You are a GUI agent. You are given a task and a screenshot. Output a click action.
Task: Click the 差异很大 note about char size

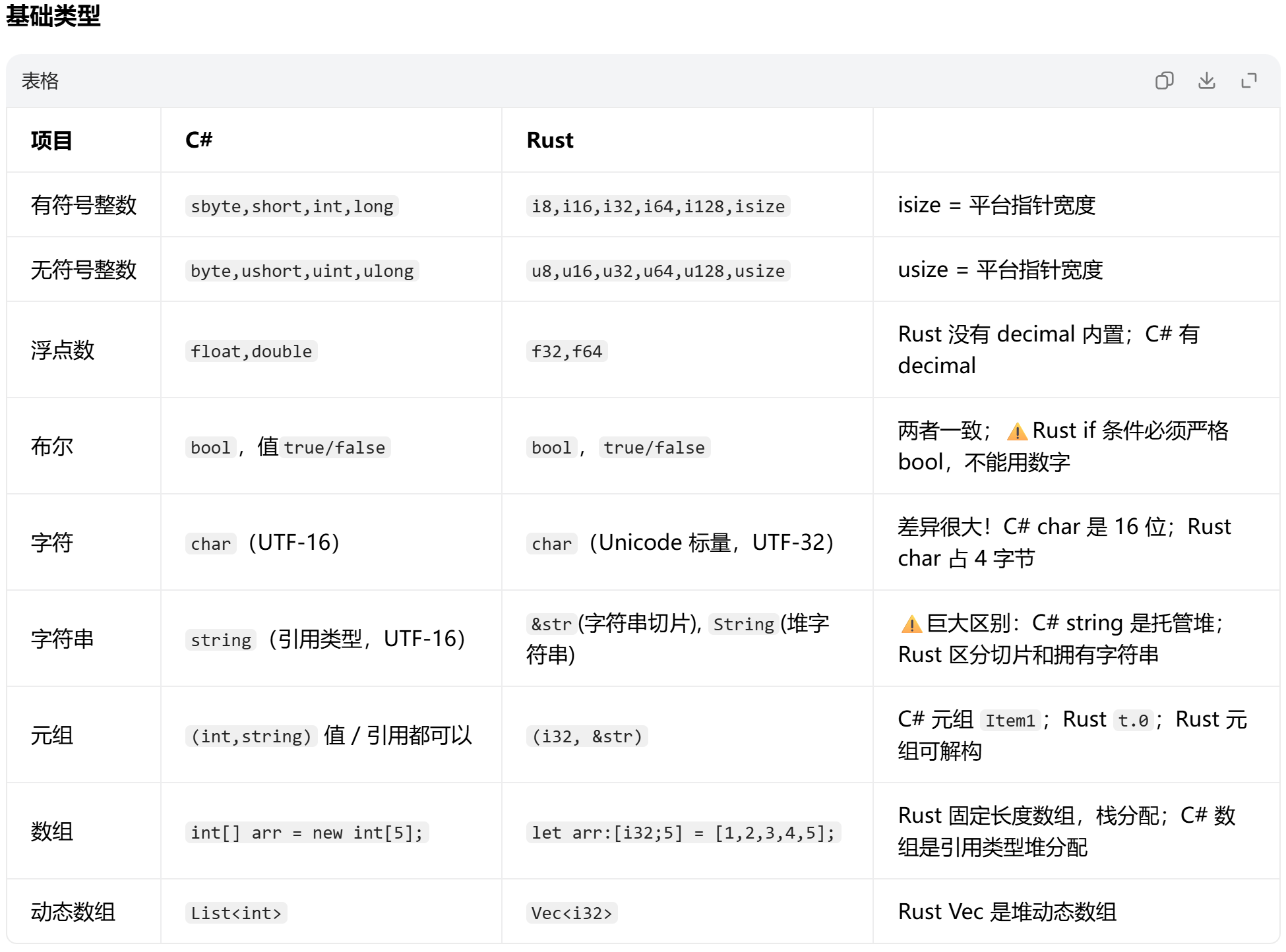tap(1064, 543)
